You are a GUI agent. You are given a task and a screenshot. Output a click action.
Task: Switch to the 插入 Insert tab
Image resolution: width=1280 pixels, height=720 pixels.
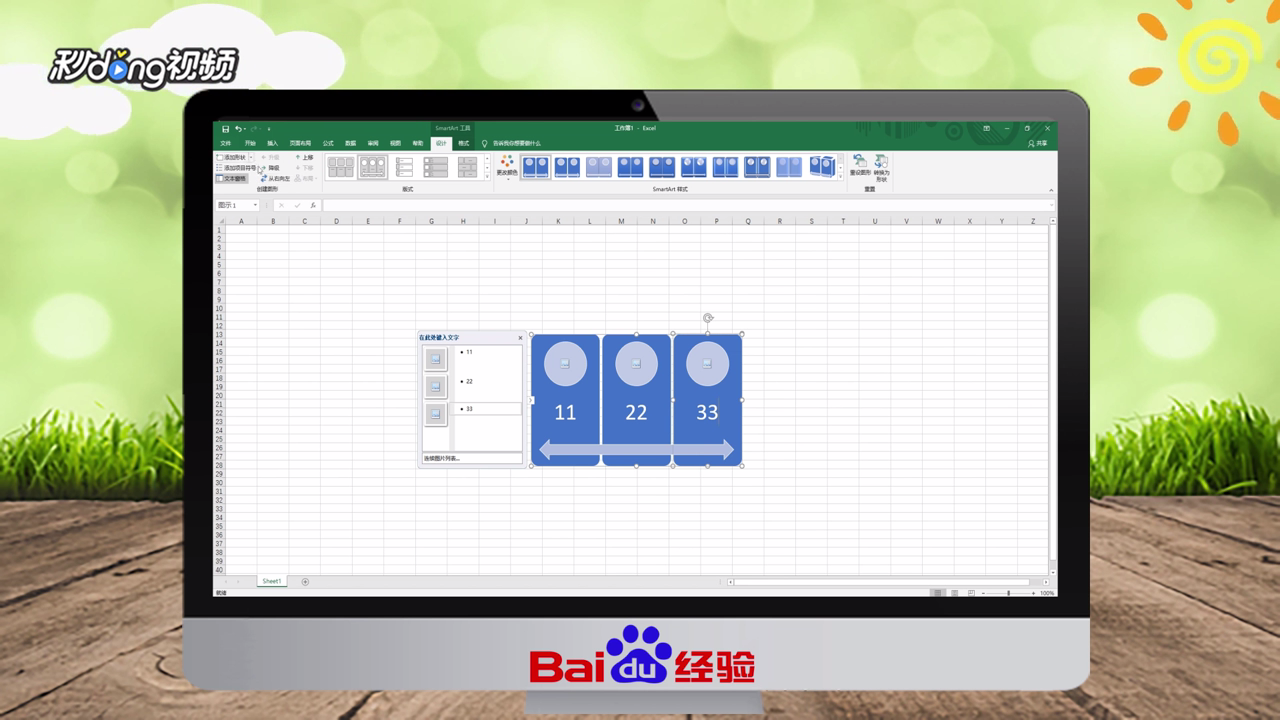(x=272, y=143)
